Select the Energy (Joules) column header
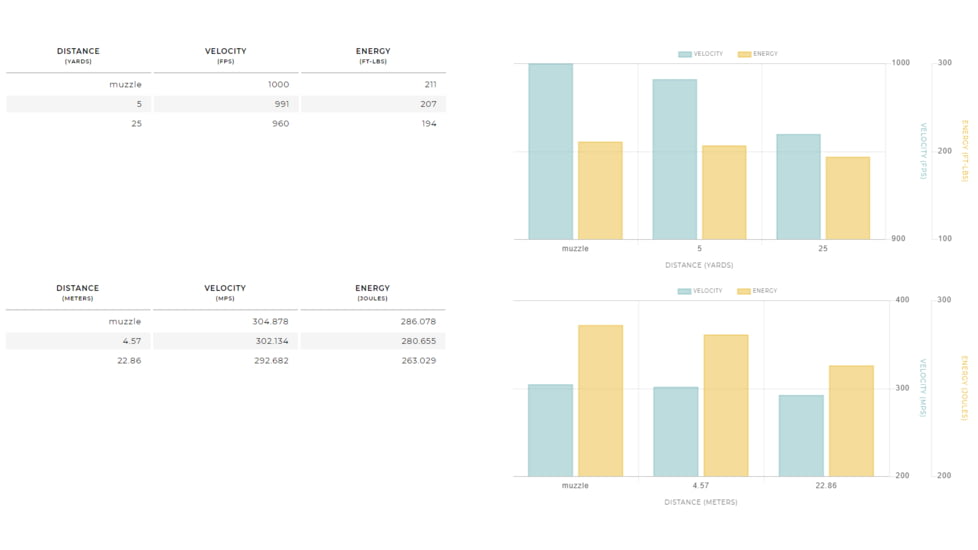Screen dimensions: 978x550 [x=372, y=292]
